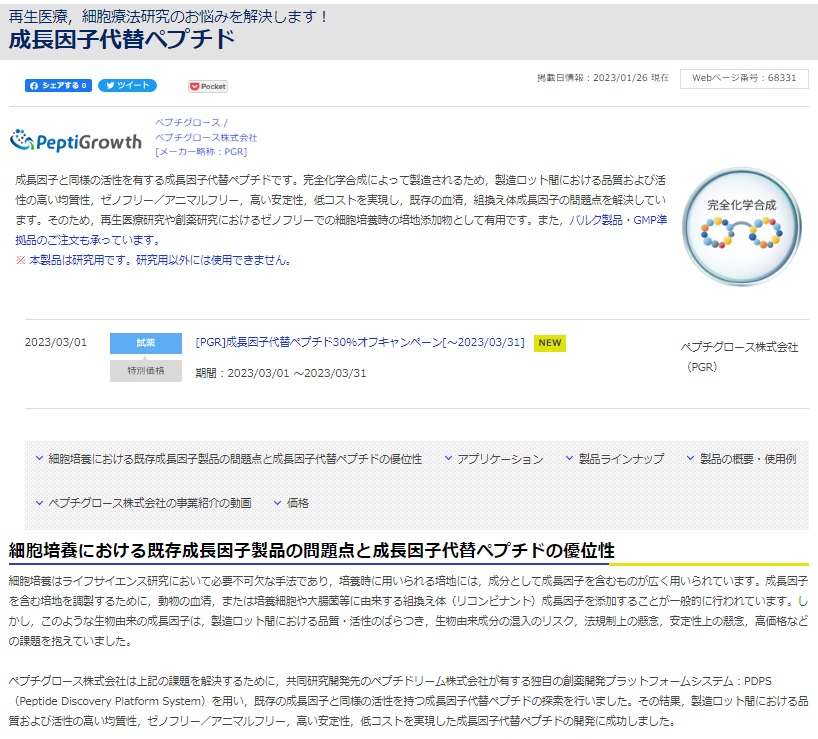Click the chevron before 製品の概要・使用例

pos(690,458)
